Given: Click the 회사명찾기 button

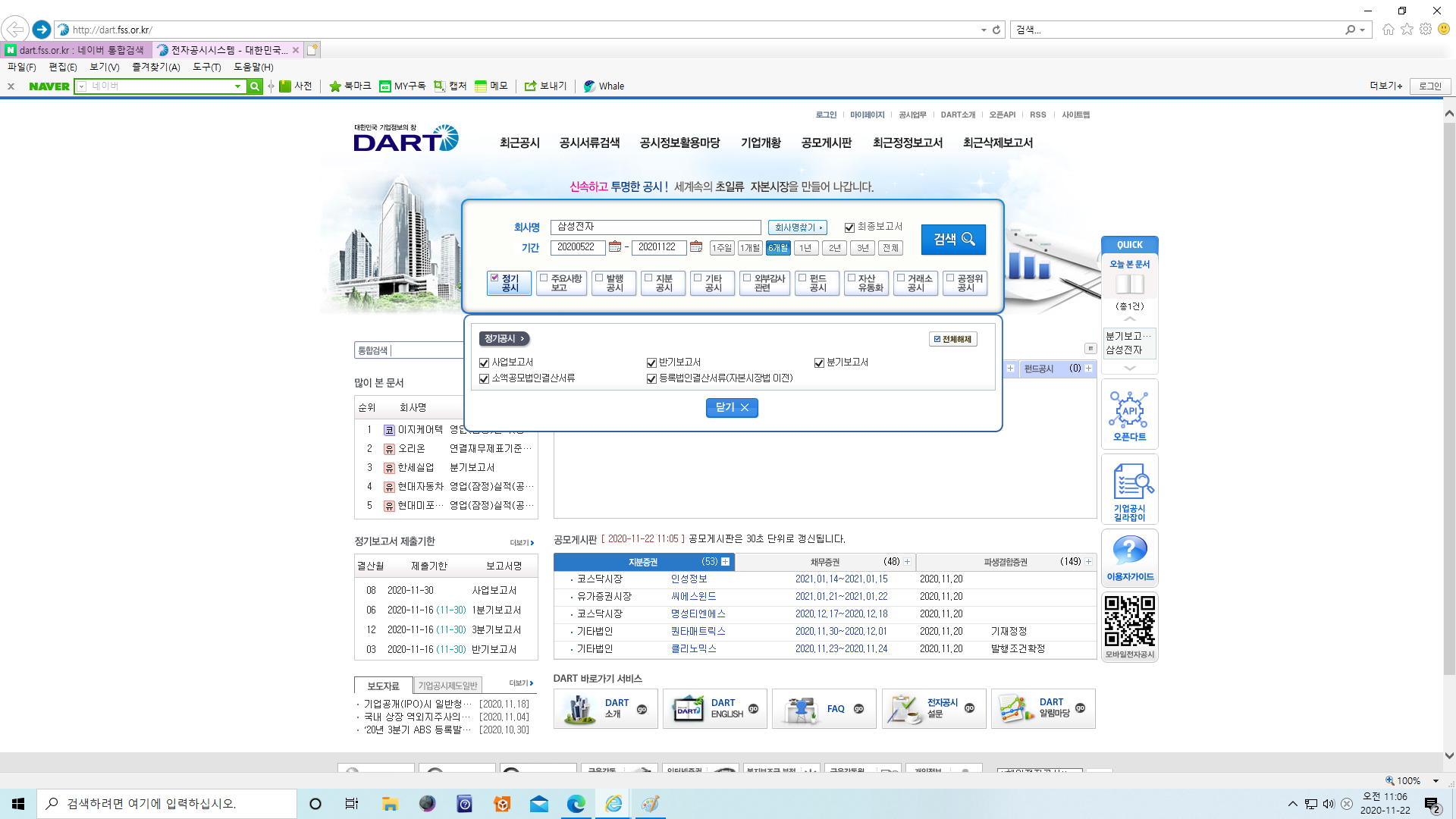Looking at the screenshot, I should pos(797,227).
